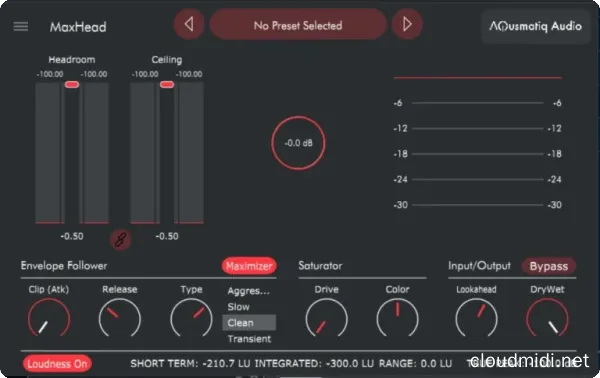Viewport: 600px width, 378px height.
Task: Click the Ceiling label
Action: pos(167,60)
